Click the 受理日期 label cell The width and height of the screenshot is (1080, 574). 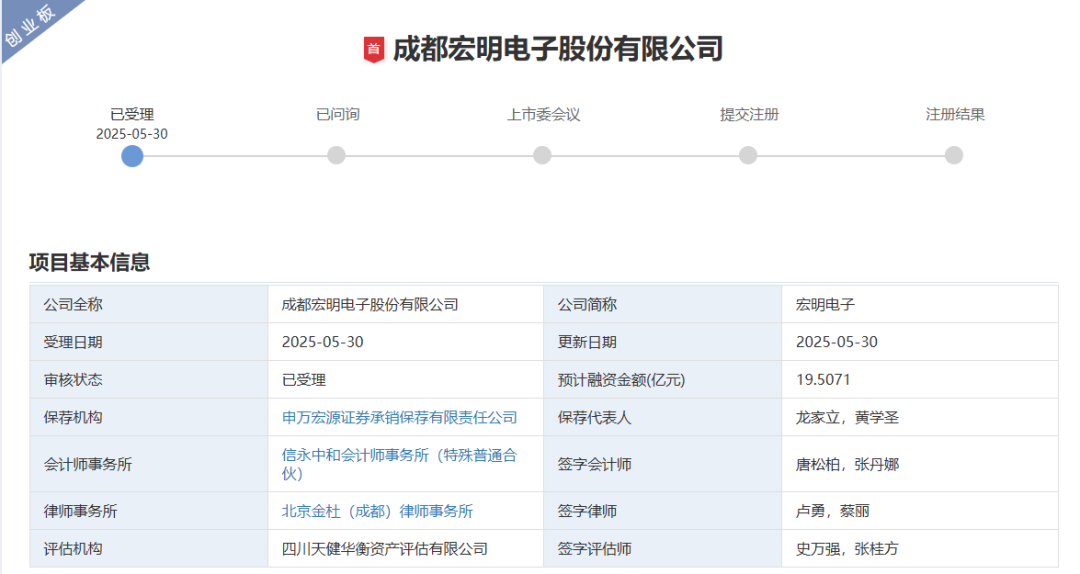pyautogui.click(x=149, y=342)
